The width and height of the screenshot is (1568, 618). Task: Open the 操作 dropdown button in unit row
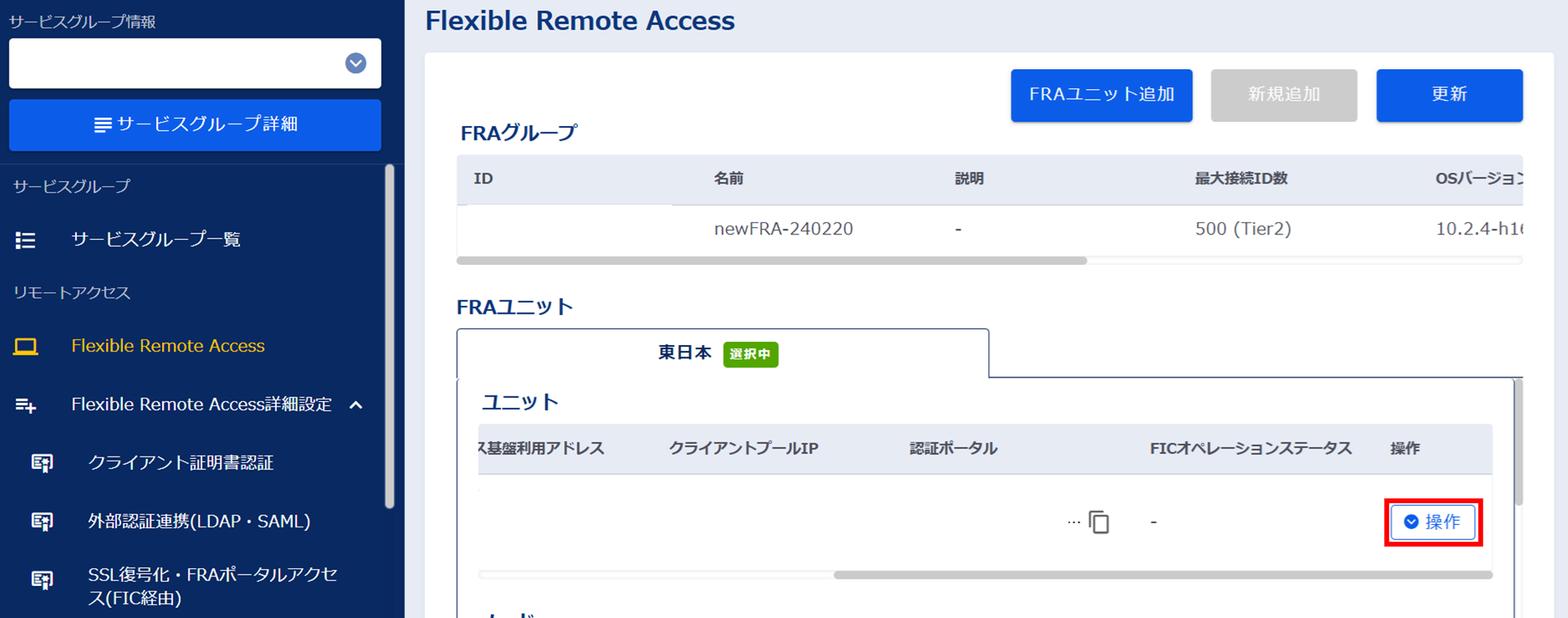click(x=1432, y=522)
